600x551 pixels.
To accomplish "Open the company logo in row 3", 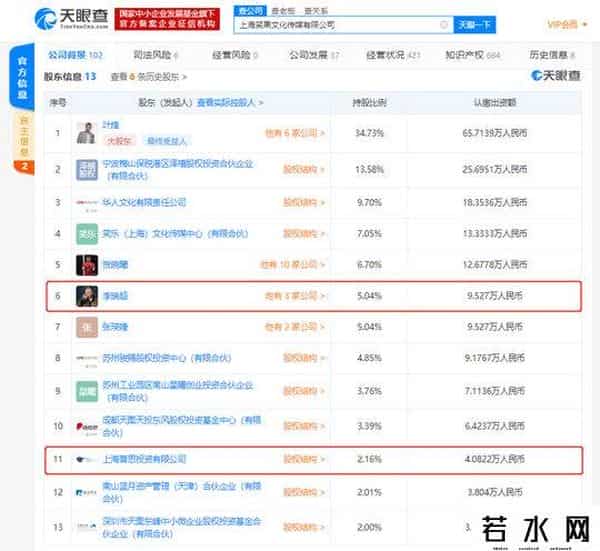I will tap(87, 202).
